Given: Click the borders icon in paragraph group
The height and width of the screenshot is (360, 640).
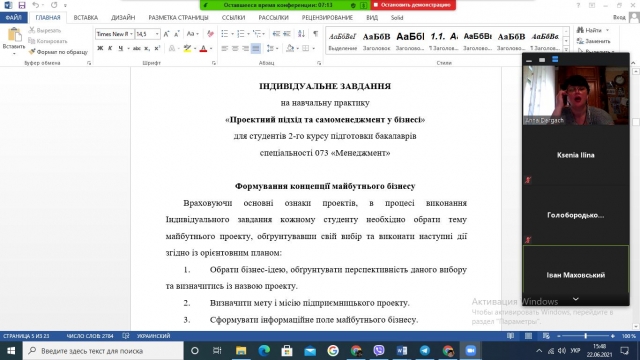Looking at the screenshot, I should pos(306,49).
